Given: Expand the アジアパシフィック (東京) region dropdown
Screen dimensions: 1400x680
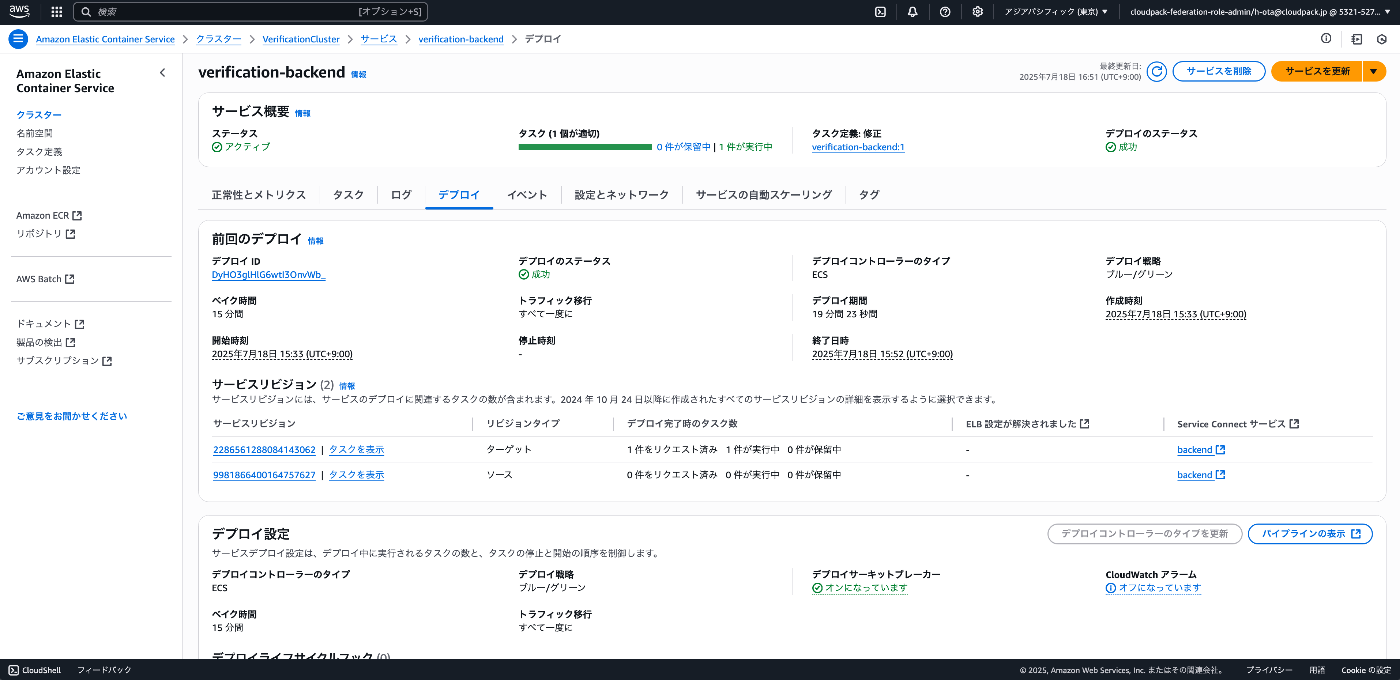Looking at the screenshot, I should pyautogui.click(x=1056, y=12).
